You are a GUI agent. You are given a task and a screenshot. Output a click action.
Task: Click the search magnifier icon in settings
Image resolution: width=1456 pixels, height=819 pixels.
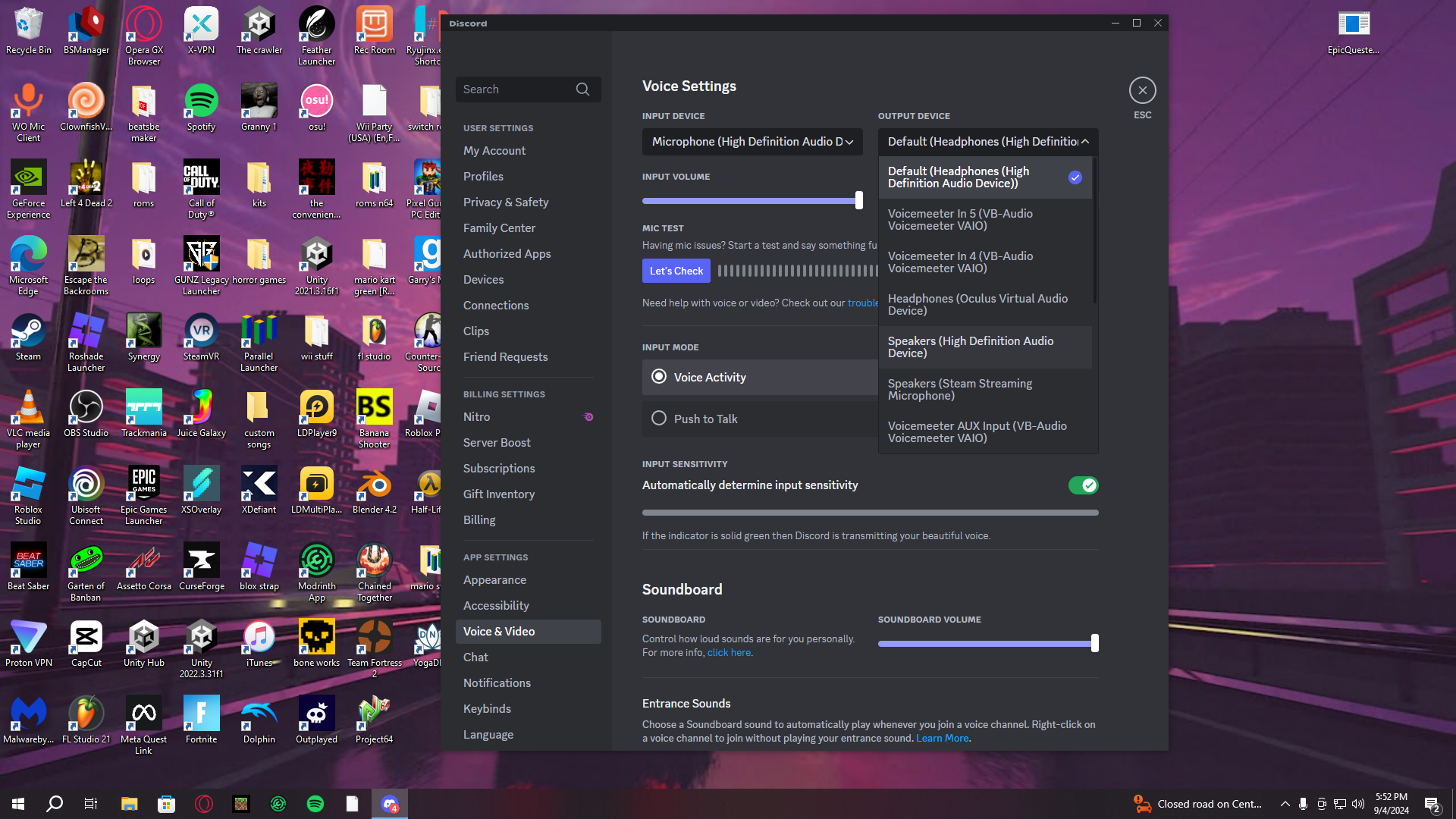582,89
